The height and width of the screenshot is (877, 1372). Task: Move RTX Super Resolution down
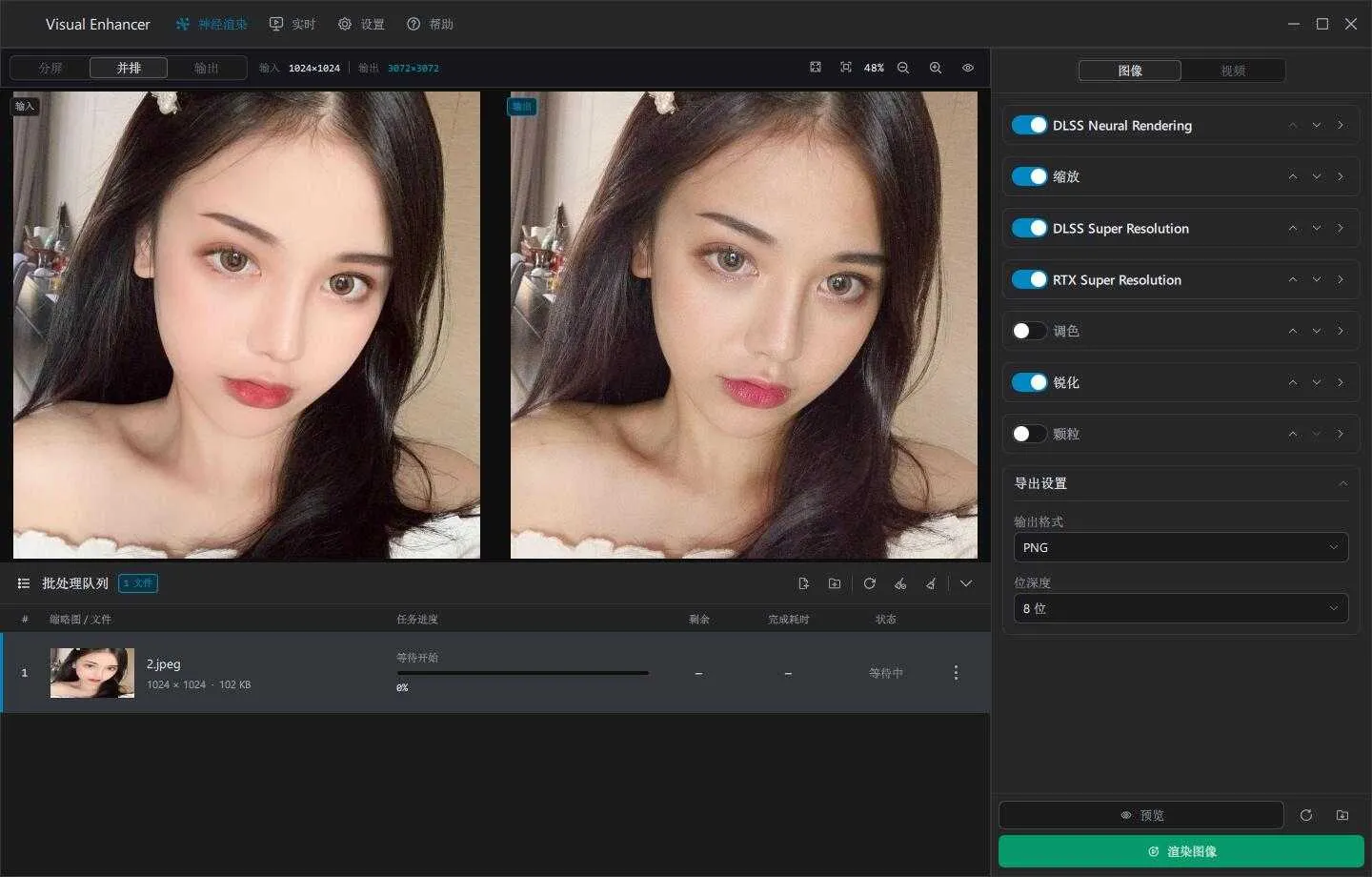[x=1317, y=279]
